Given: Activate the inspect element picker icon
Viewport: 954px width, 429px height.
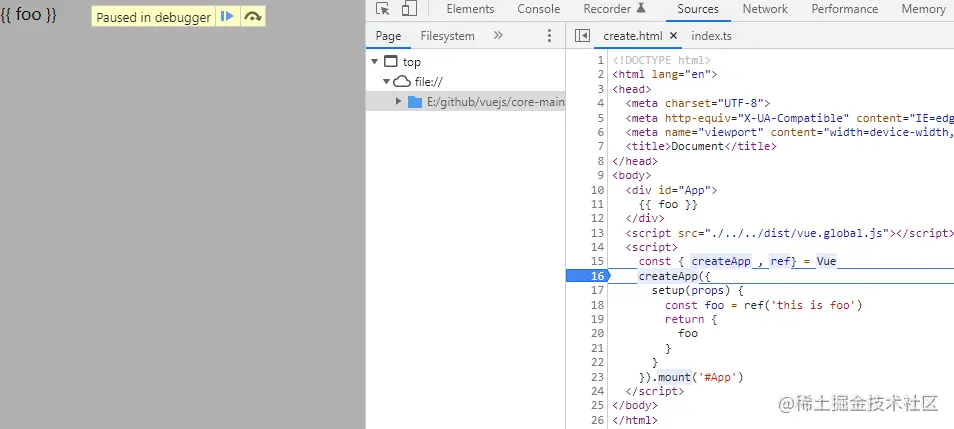Looking at the screenshot, I should click(383, 9).
